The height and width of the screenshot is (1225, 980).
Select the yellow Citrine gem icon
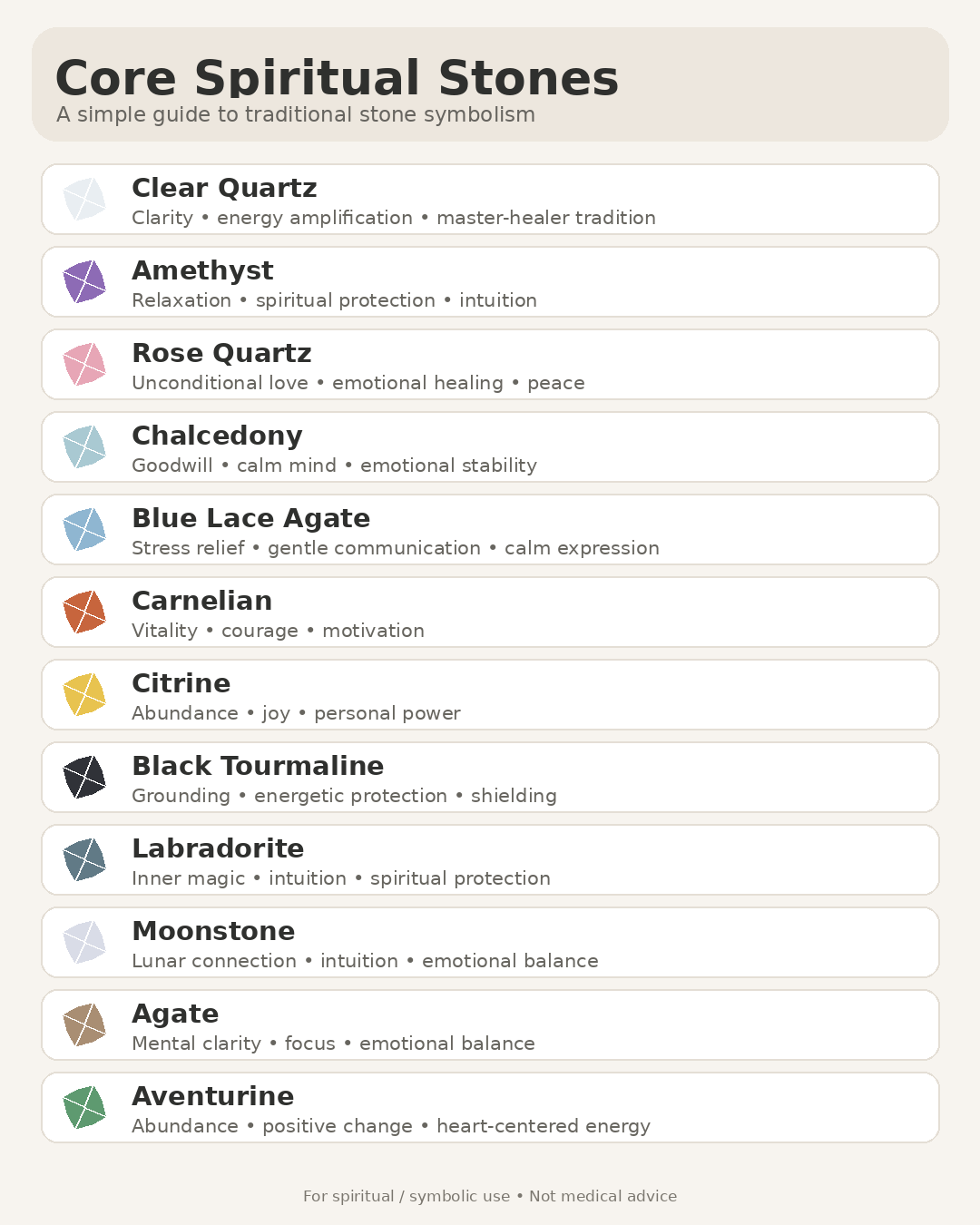click(x=84, y=694)
